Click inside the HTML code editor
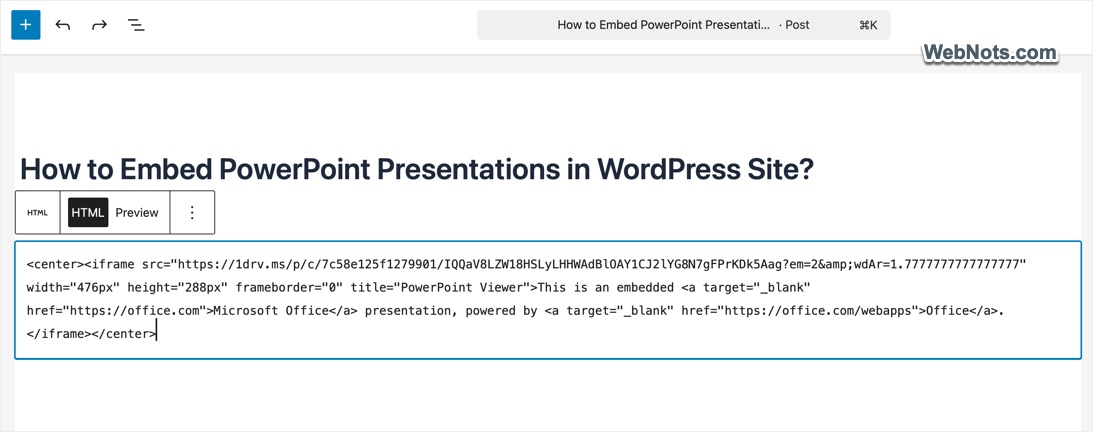 click(x=548, y=300)
